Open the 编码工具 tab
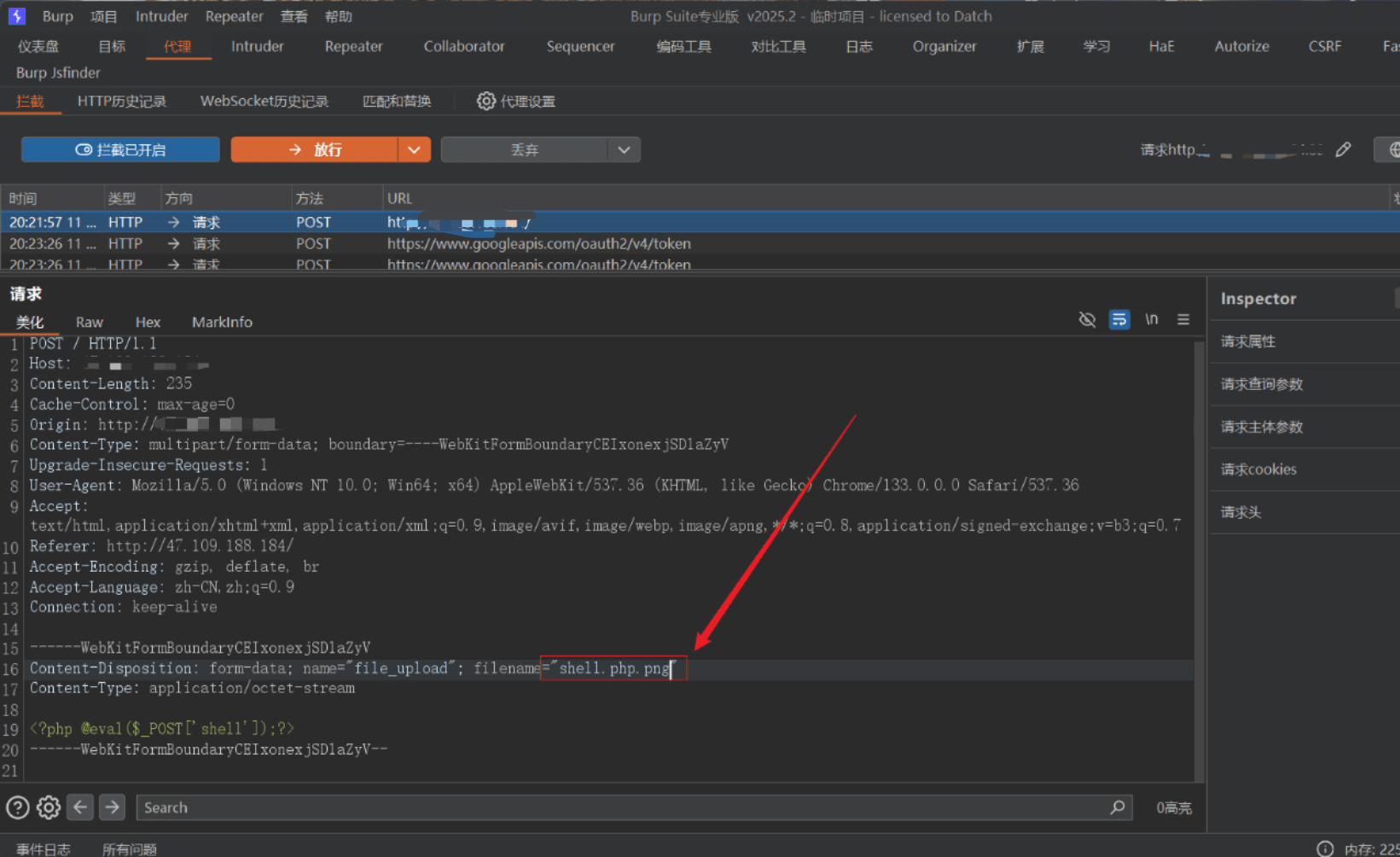This screenshot has height=857, width=1400. click(x=683, y=46)
